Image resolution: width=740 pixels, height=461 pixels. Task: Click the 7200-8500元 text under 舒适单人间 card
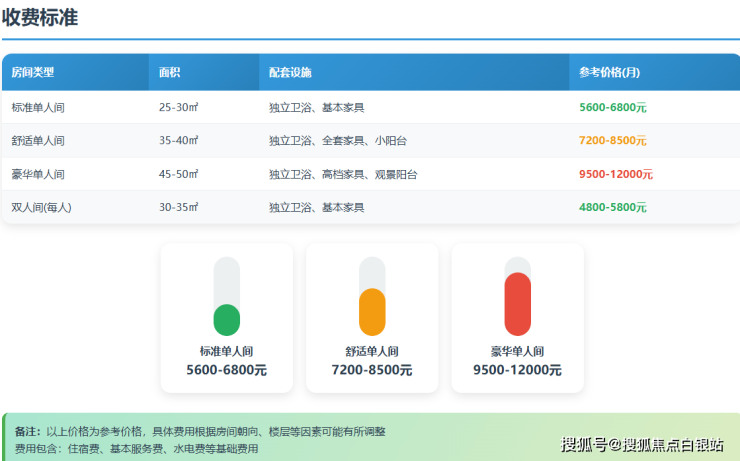372,370
